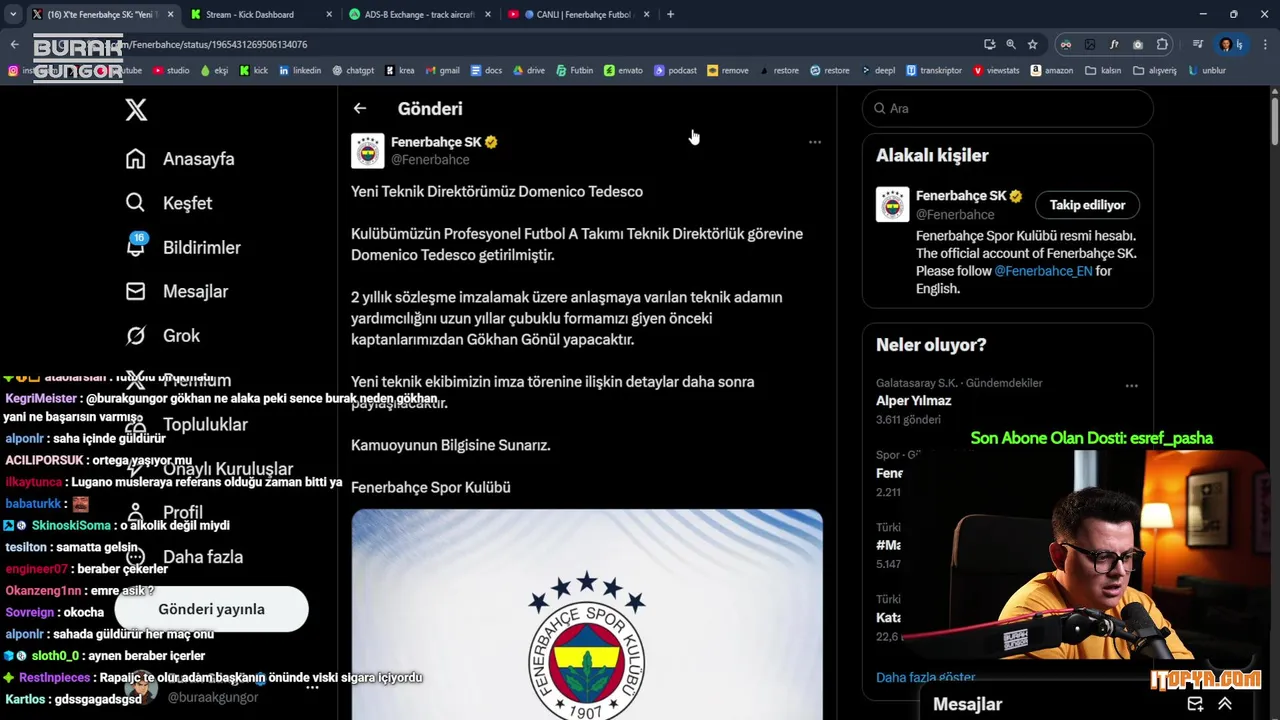Open the amazon bookmark
This screenshot has height=720, width=1280.
[x=1051, y=71]
